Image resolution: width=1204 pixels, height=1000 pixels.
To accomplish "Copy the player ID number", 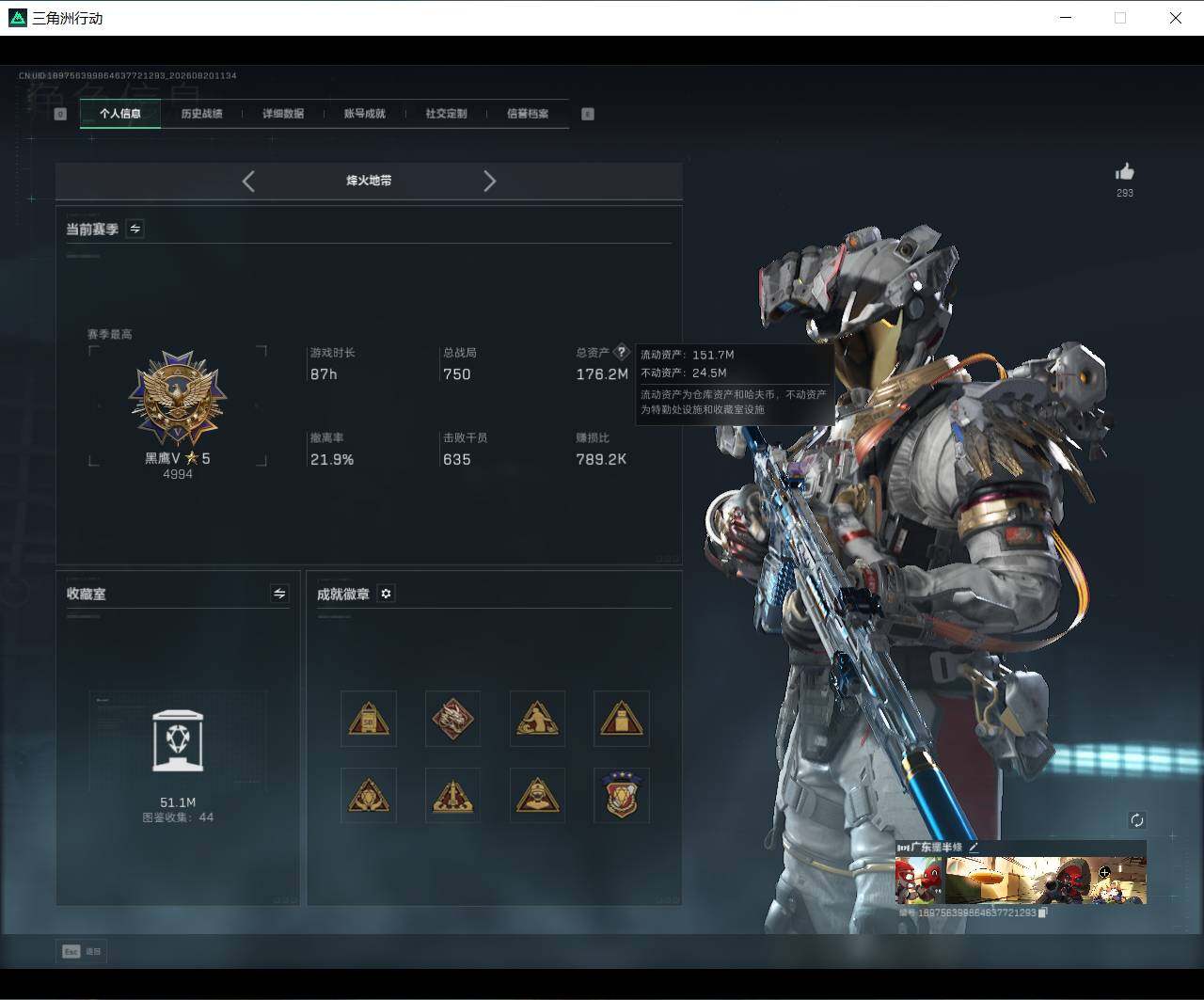I will click(x=1043, y=913).
